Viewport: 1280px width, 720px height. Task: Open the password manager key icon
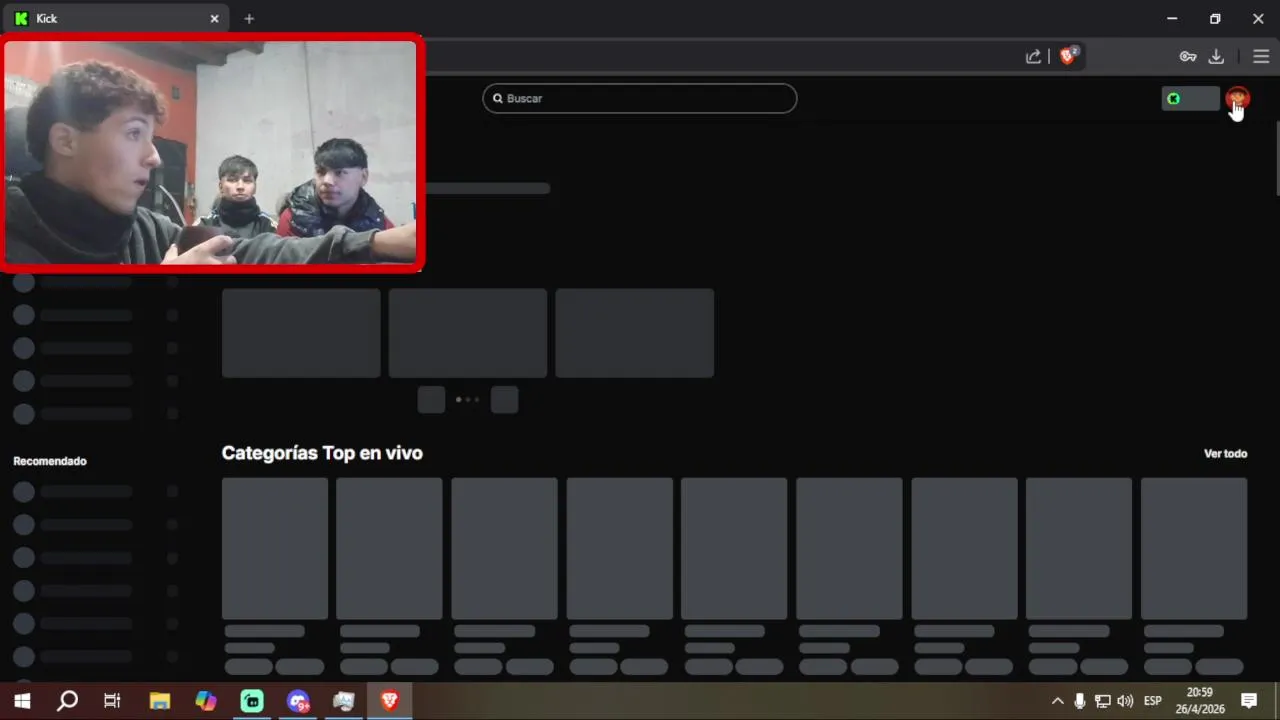[x=1188, y=56]
